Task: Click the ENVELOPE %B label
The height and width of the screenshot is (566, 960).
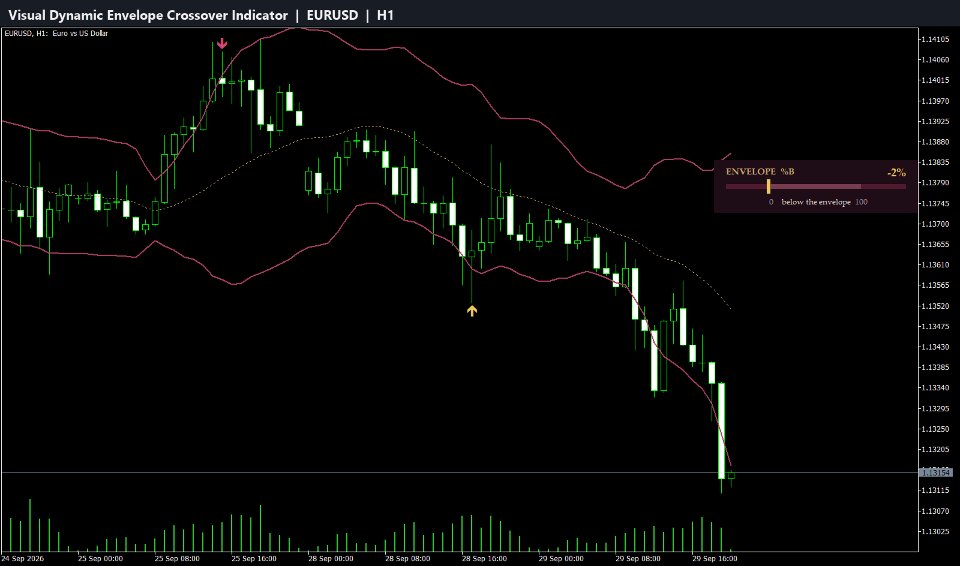Action: pos(760,172)
